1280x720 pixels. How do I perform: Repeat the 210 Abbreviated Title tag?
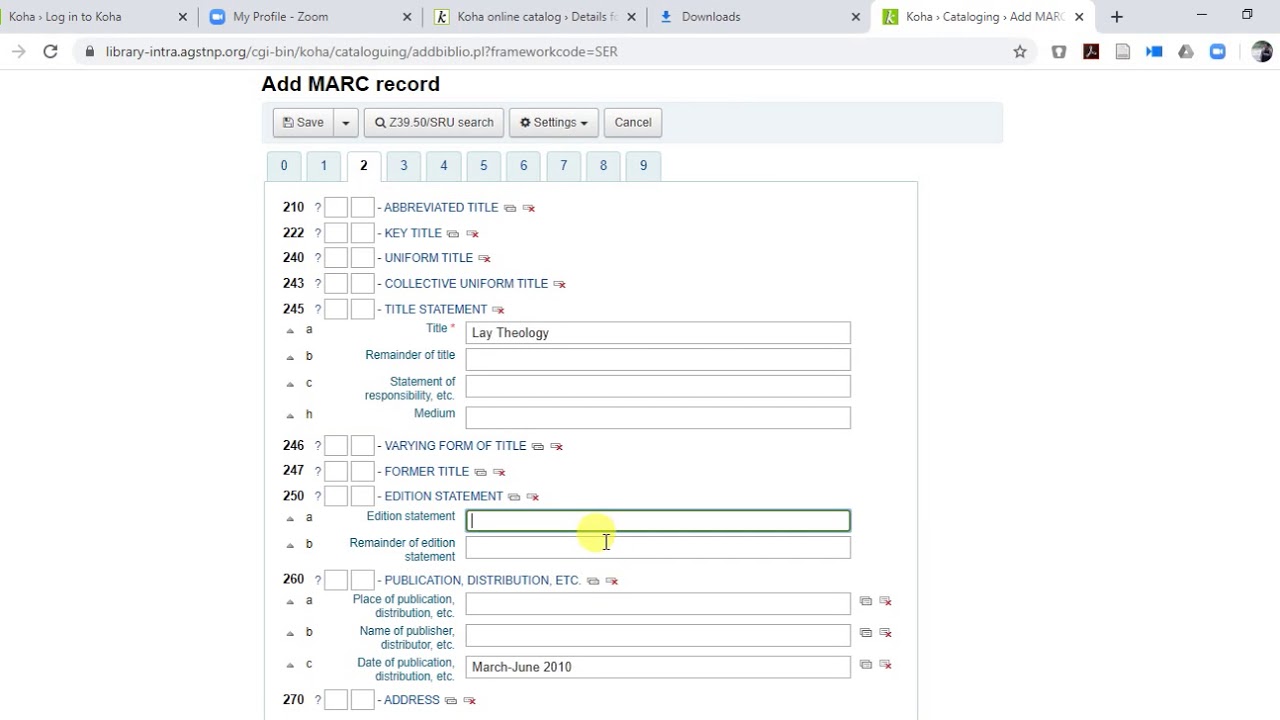tap(510, 208)
